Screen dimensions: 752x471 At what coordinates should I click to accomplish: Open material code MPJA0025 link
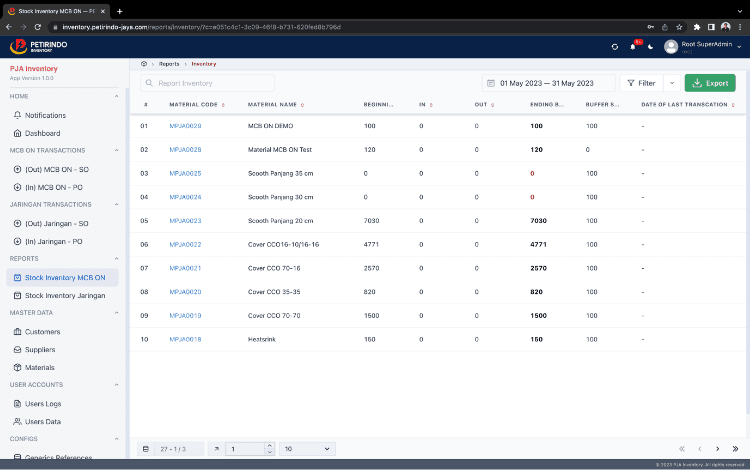[x=185, y=174]
